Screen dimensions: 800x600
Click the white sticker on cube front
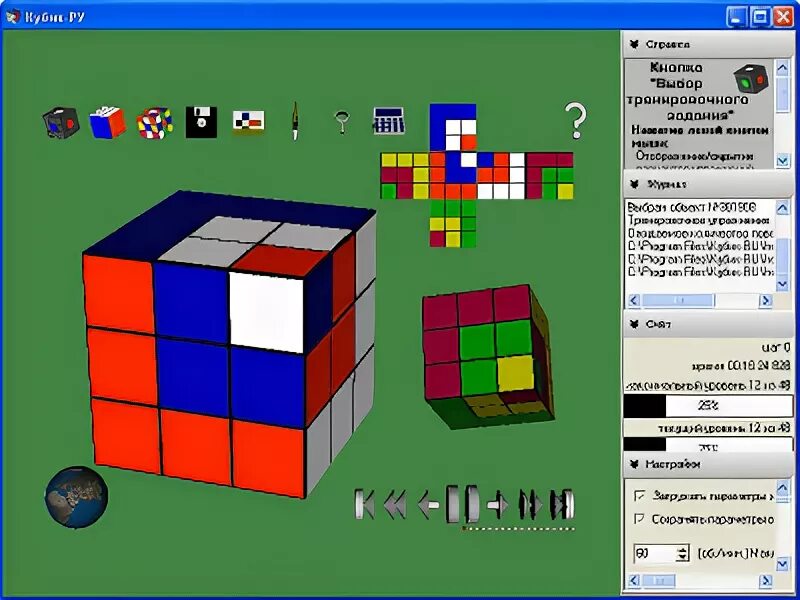267,312
